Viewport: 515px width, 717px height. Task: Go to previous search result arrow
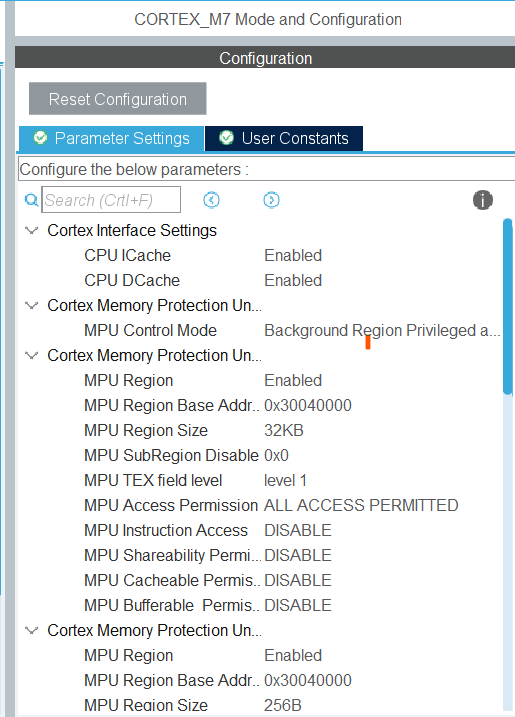(211, 200)
